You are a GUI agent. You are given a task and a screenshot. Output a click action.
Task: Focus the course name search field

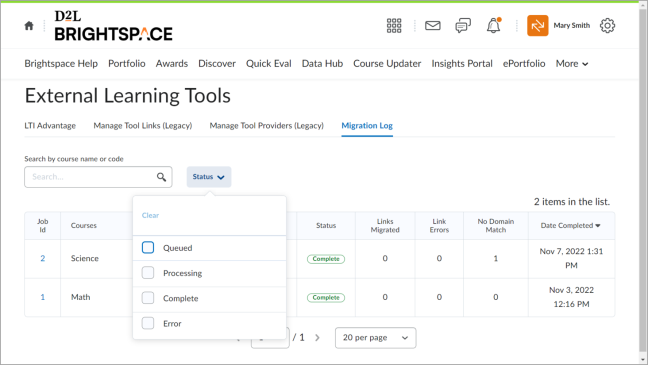click(98, 177)
